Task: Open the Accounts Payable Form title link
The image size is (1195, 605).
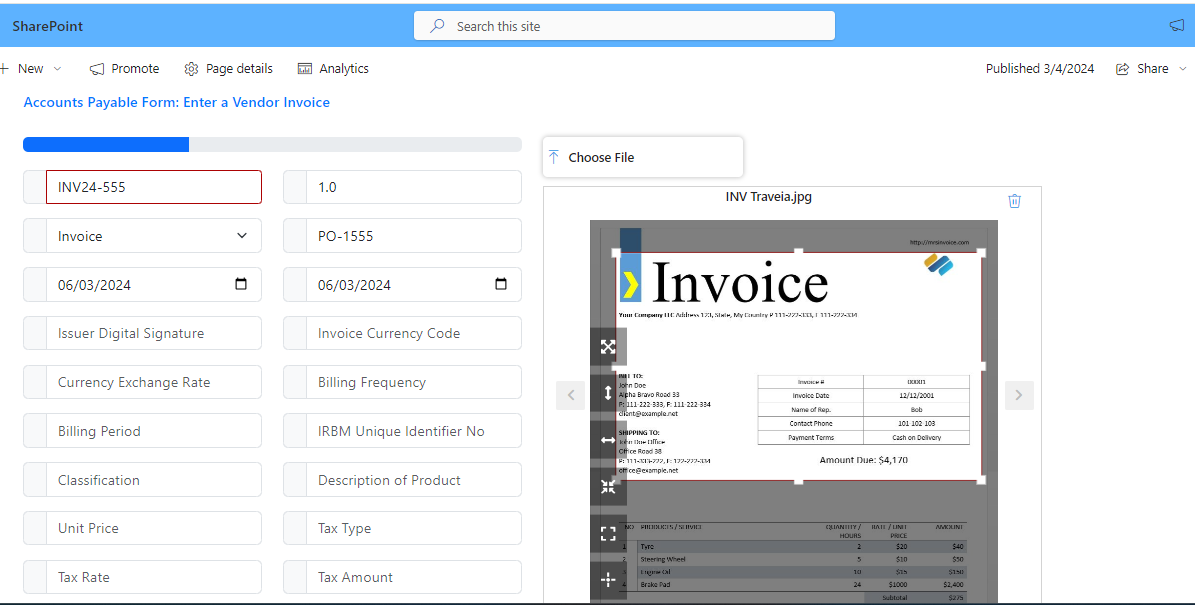Action: (176, 102)
